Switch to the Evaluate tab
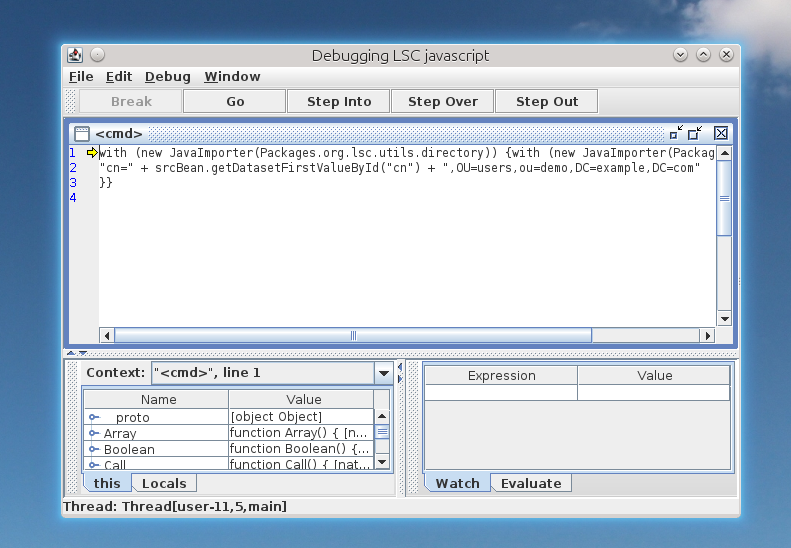 click(531, 483)
